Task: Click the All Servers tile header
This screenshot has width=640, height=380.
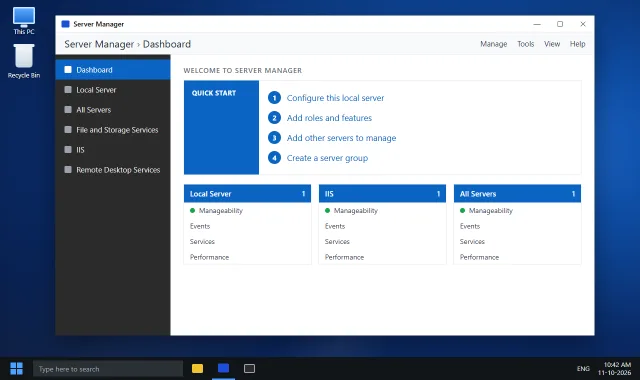Action: click(517, 194)
